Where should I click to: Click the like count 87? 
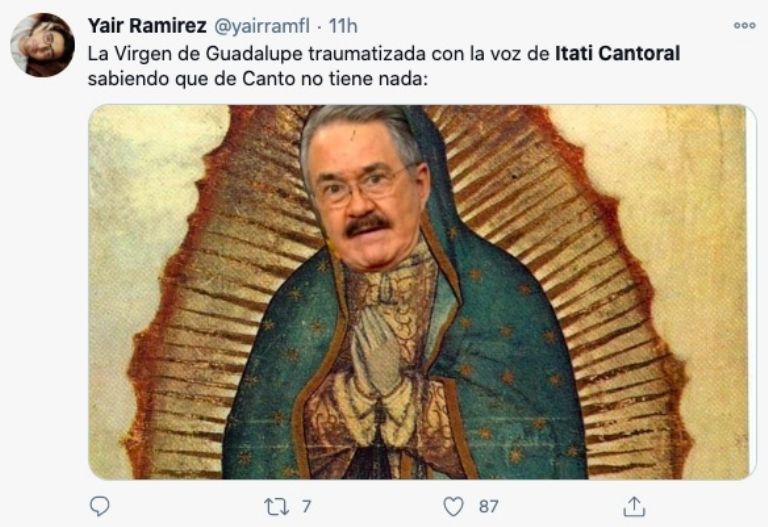488,506
